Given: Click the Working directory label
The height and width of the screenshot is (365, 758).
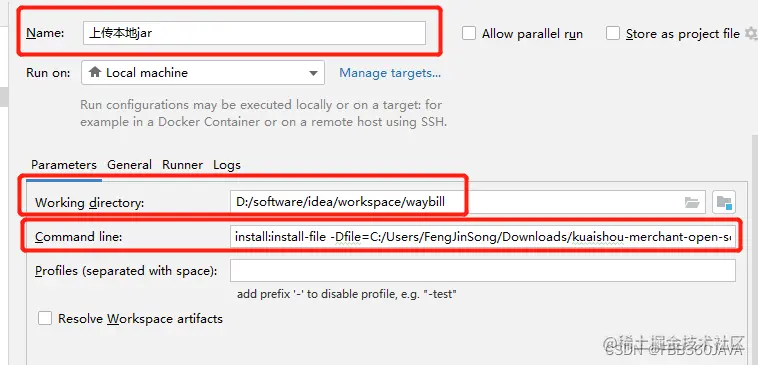Looking at the screenshot, I should 89,203.
